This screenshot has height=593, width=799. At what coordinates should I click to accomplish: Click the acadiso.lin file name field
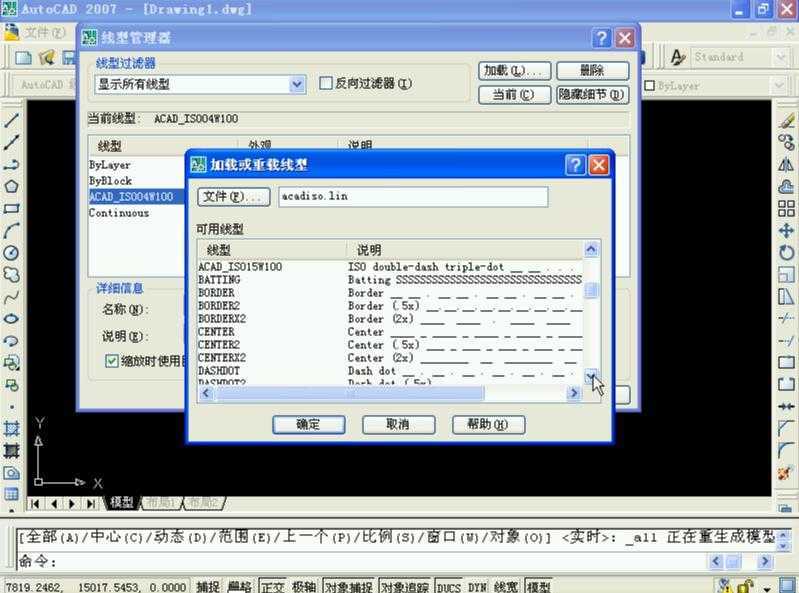(413, 197)
